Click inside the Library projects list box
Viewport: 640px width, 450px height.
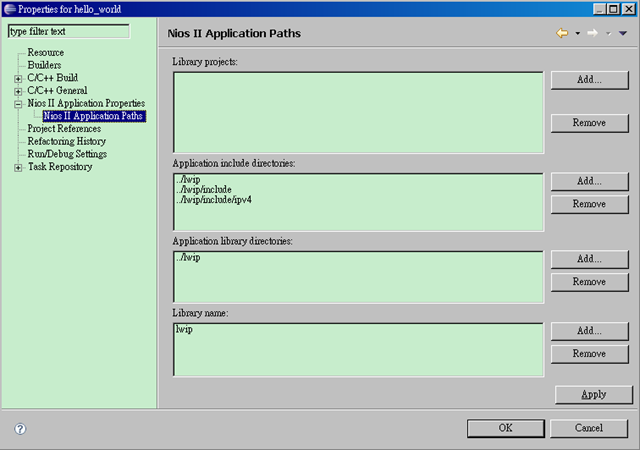[x=358, y=113]
